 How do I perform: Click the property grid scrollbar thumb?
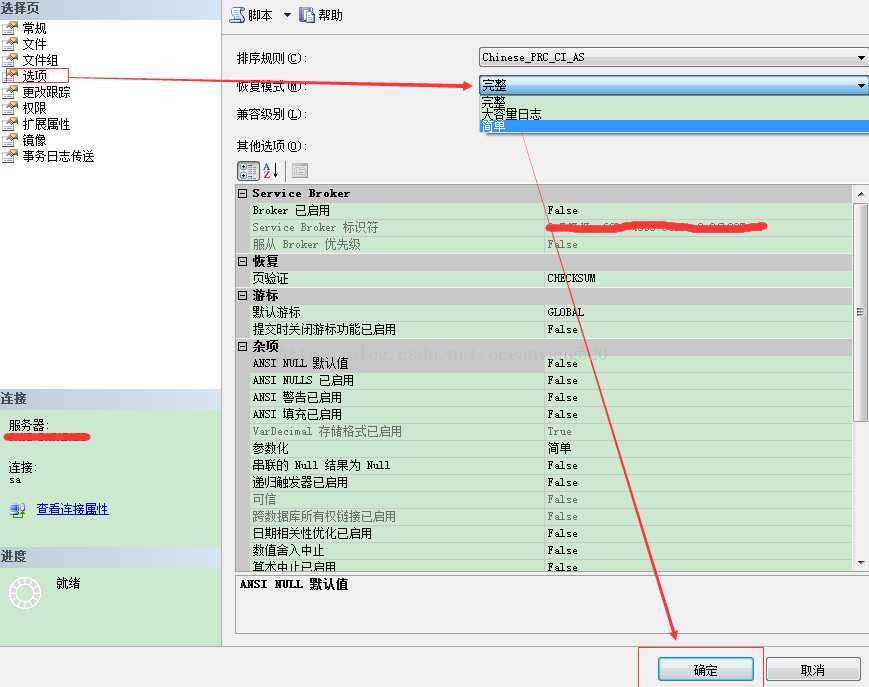point(860,312)
